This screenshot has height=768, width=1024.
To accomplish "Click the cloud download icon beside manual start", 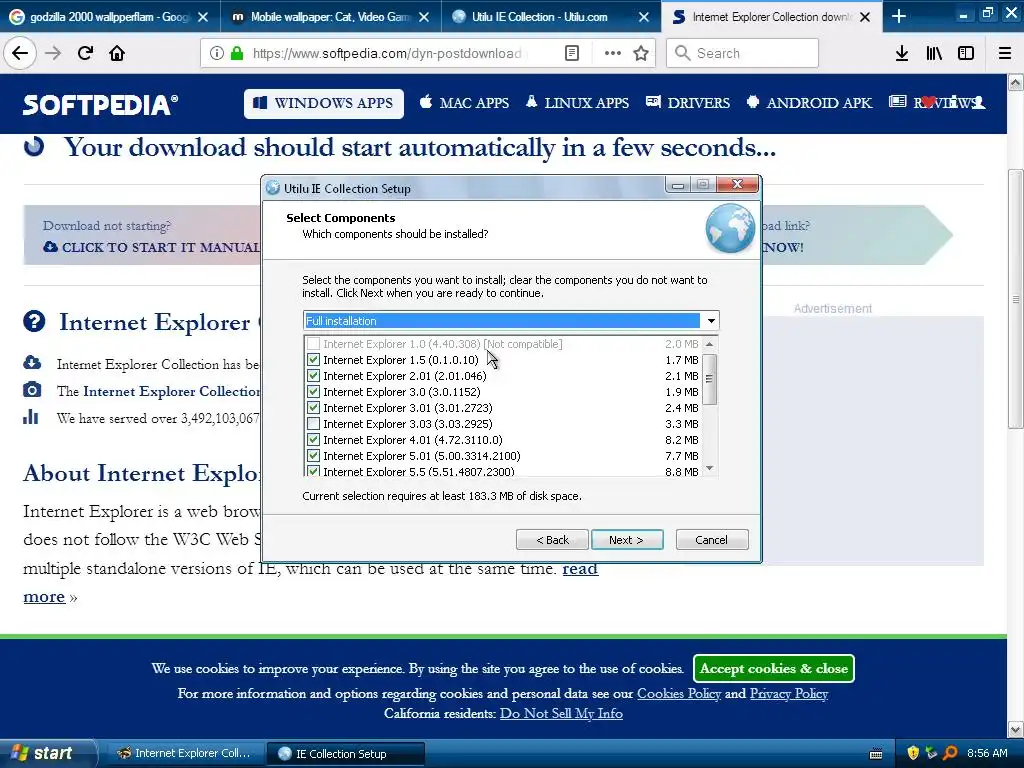I will [x=50, y=247].
